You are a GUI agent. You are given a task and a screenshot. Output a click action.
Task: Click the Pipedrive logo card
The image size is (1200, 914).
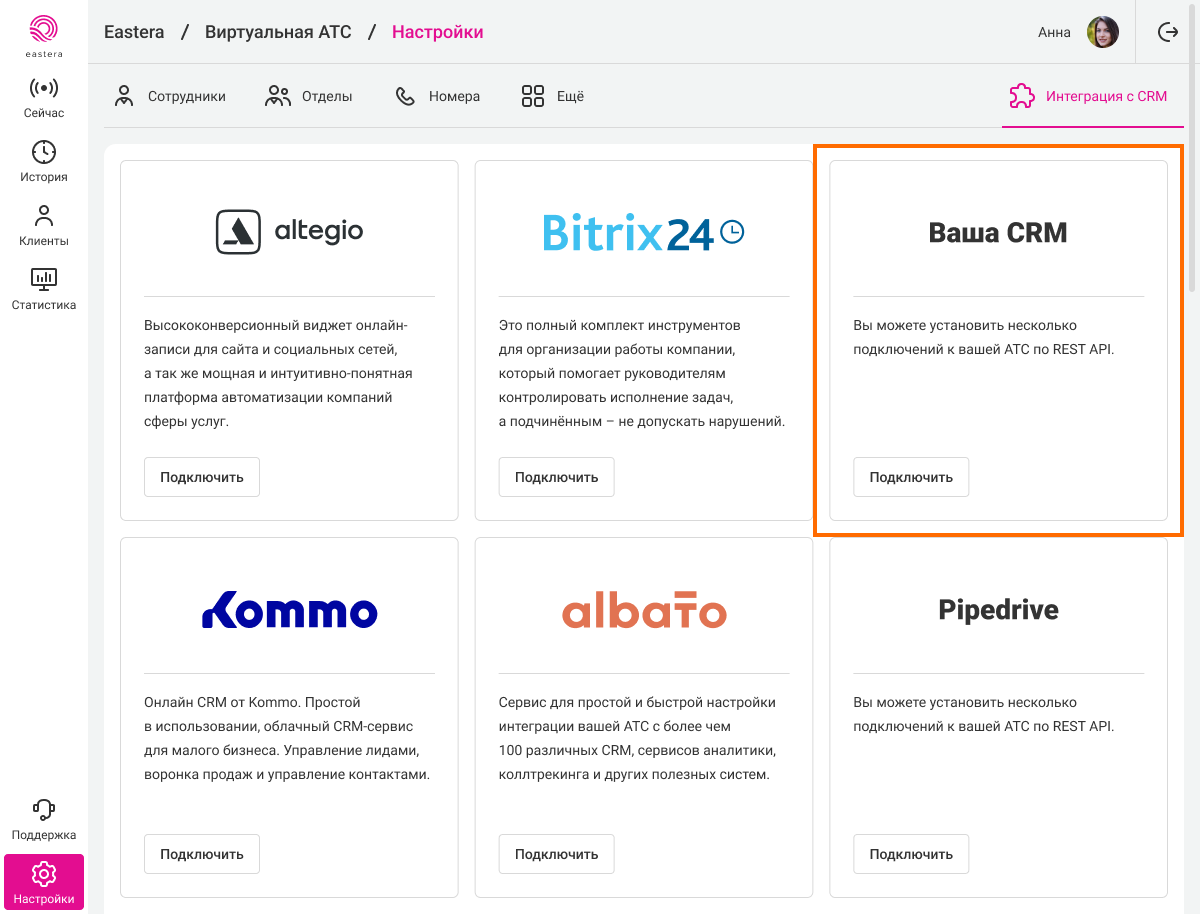click(x=998, y=610)
